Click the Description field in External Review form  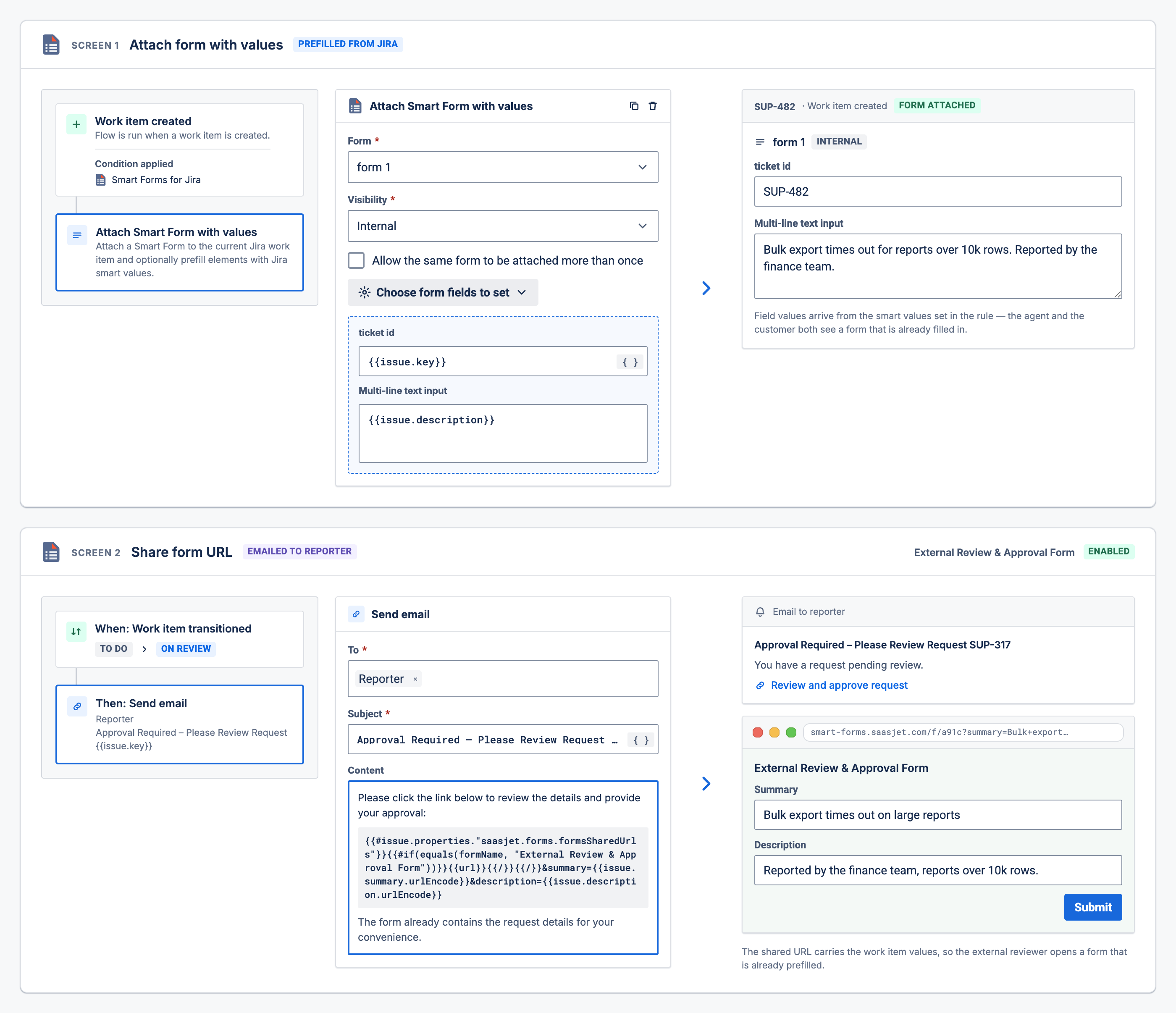(937, 871)
